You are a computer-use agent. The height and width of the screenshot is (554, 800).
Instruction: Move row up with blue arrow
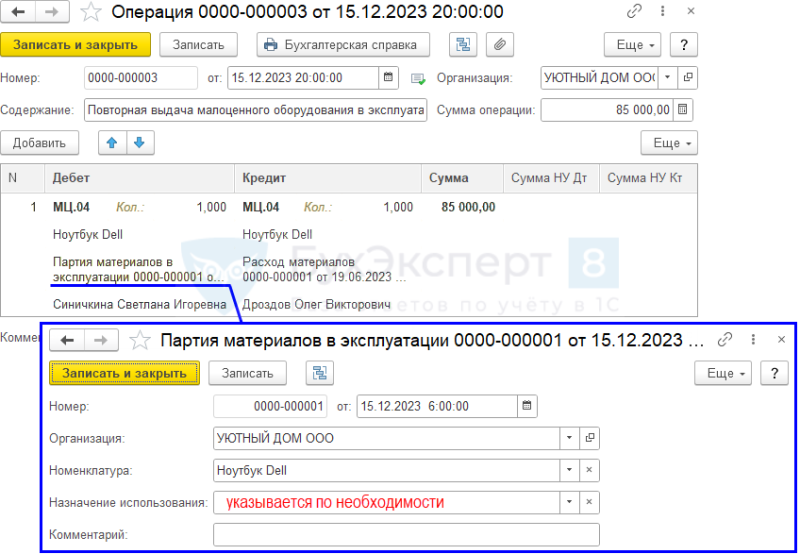click(x=112, y=143)
